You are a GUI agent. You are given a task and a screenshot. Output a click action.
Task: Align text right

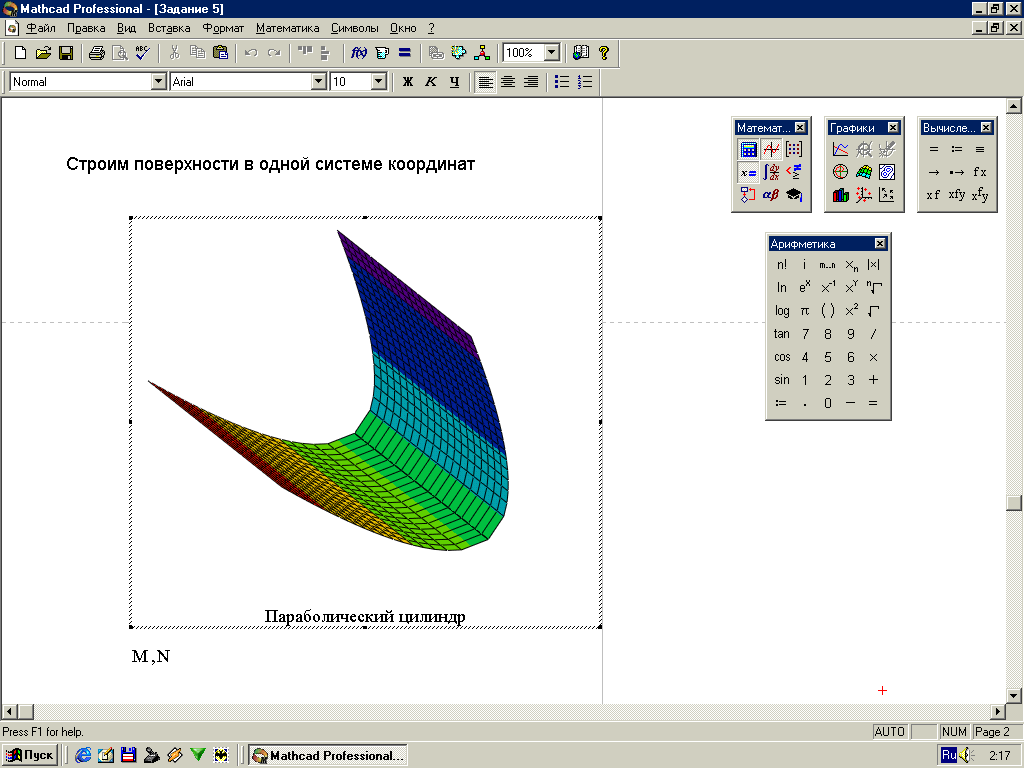532,82
